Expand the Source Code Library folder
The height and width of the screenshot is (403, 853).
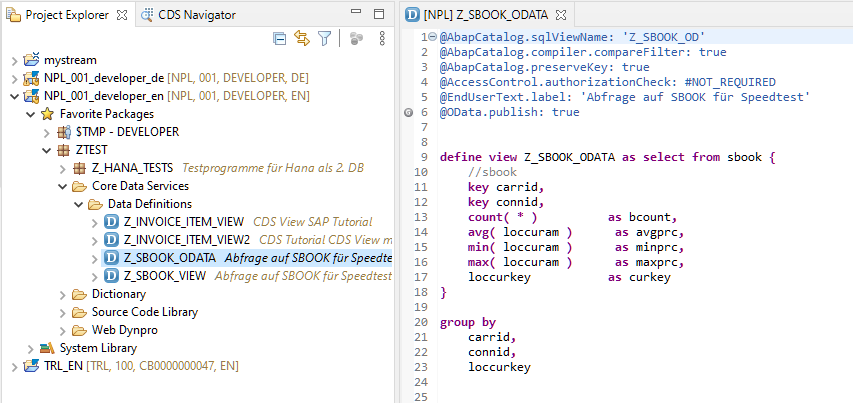pos(63,312)
